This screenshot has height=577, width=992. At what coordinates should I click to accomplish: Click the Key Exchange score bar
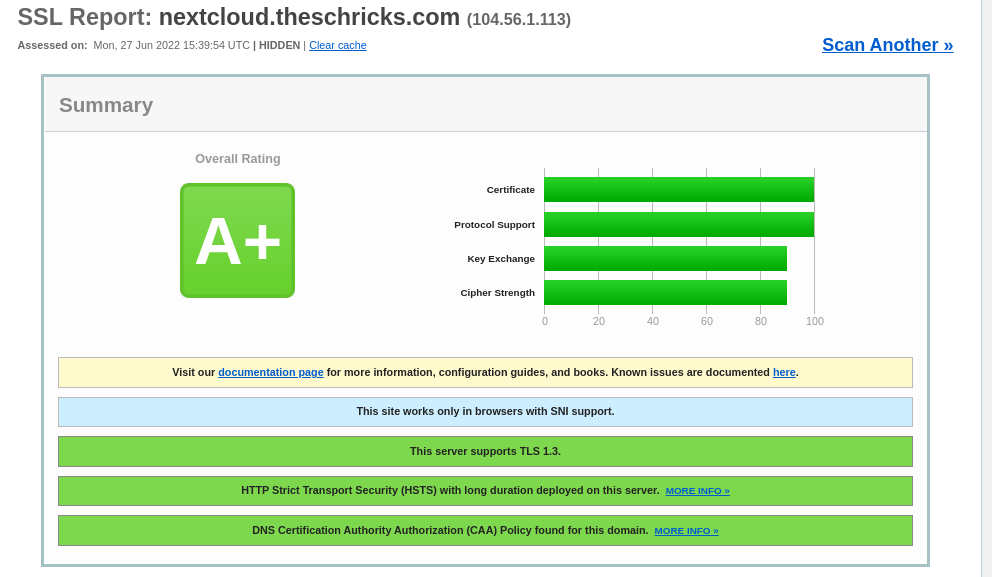click(x=665, y=258)
